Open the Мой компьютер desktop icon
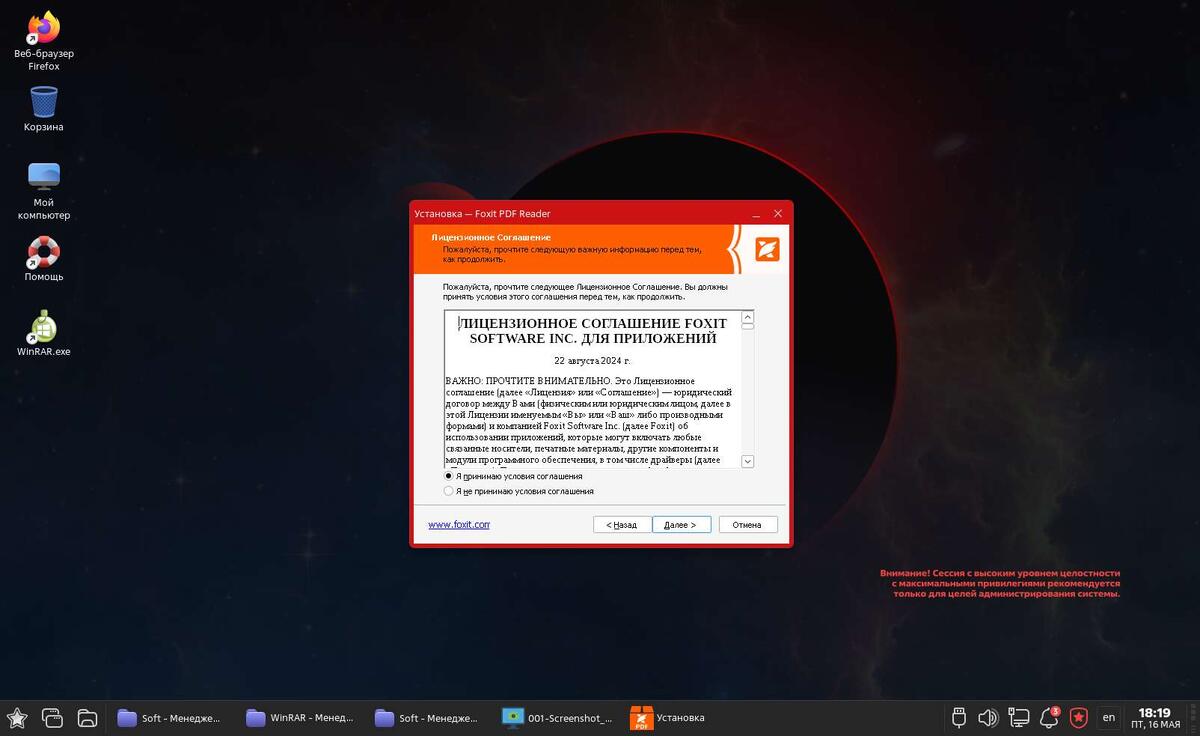Screen dimensions: 1200x736 pyautogui.click(x=44, y=191)
